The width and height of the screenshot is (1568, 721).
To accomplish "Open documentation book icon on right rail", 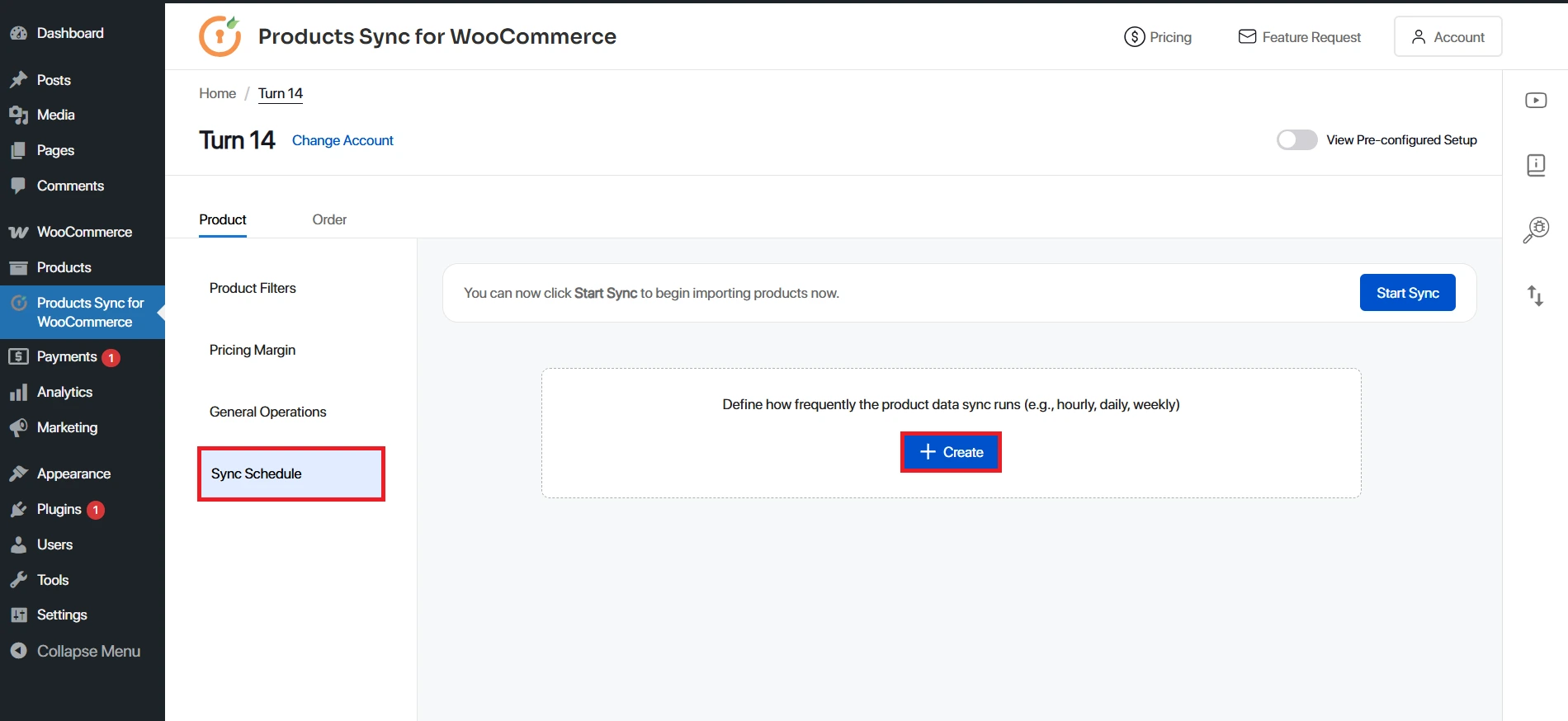I will (1536, 165).
